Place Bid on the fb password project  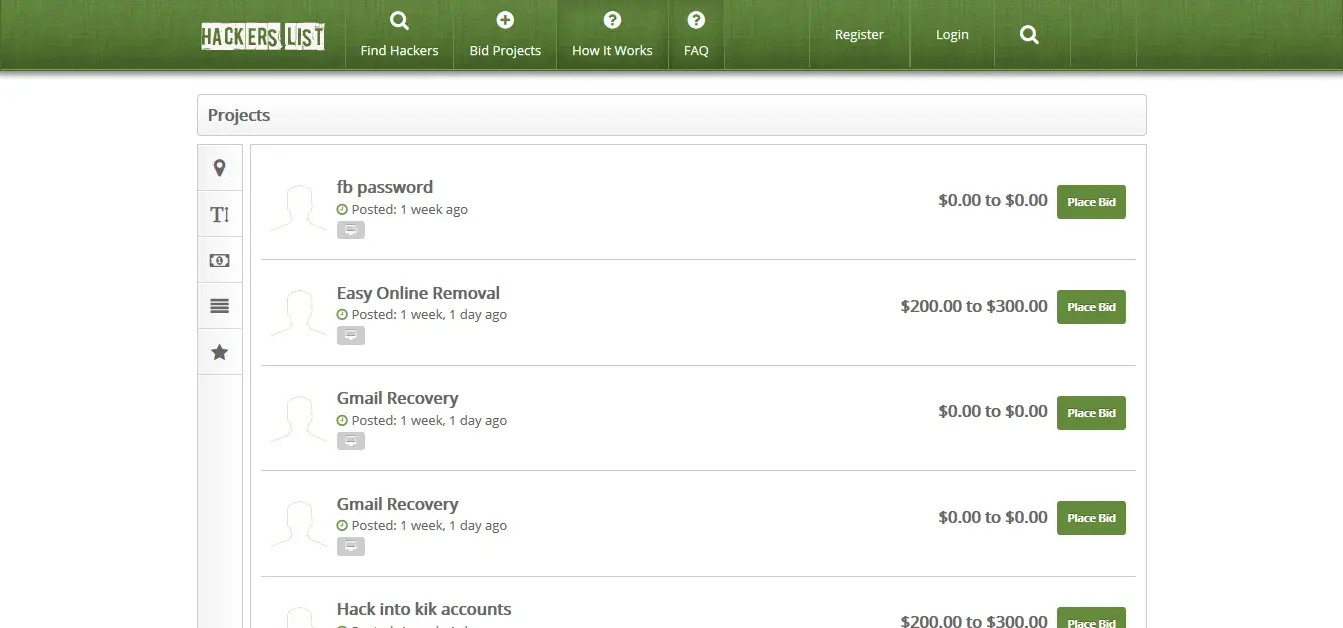1091,201
